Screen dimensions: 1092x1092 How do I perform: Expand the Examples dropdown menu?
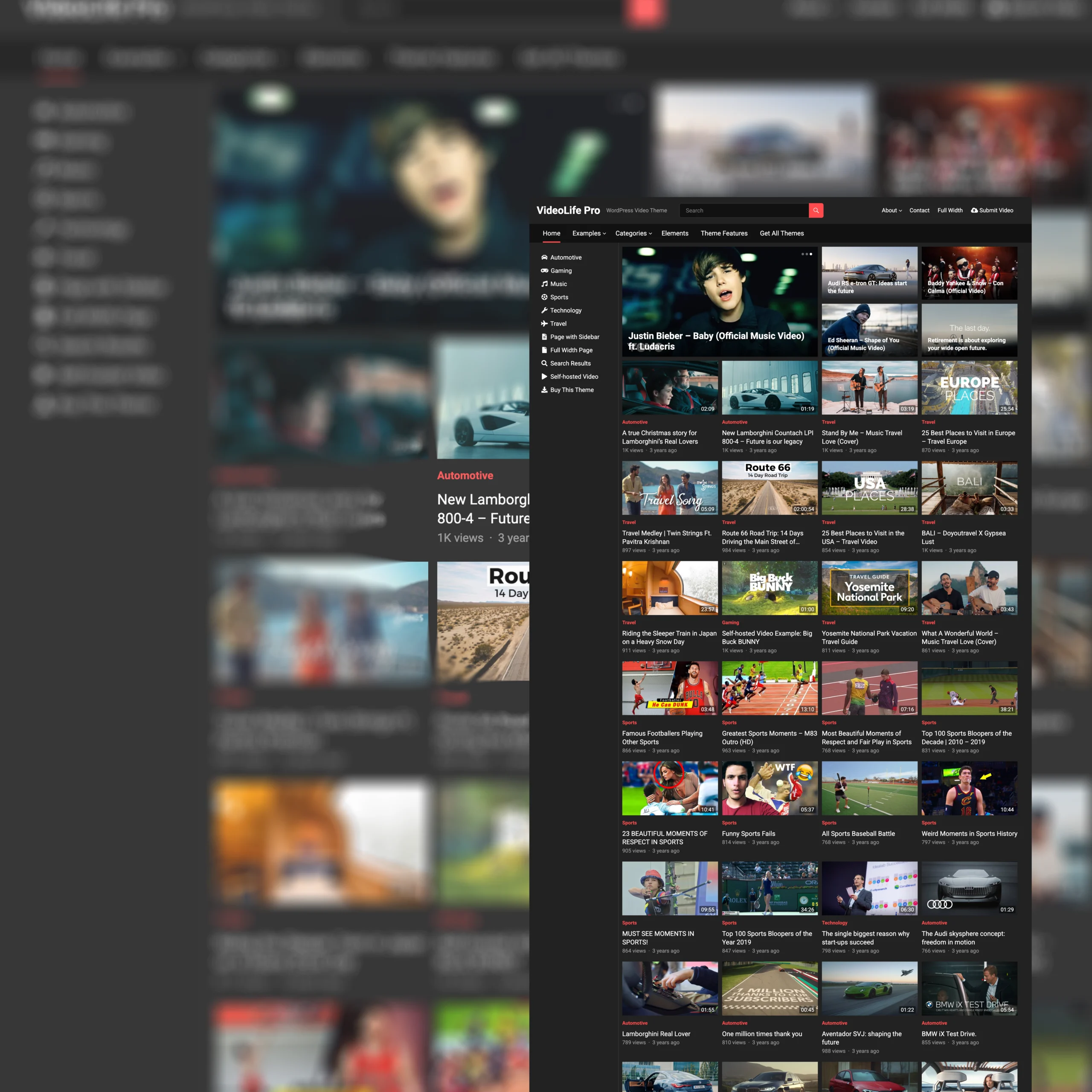tap(589, 233)
